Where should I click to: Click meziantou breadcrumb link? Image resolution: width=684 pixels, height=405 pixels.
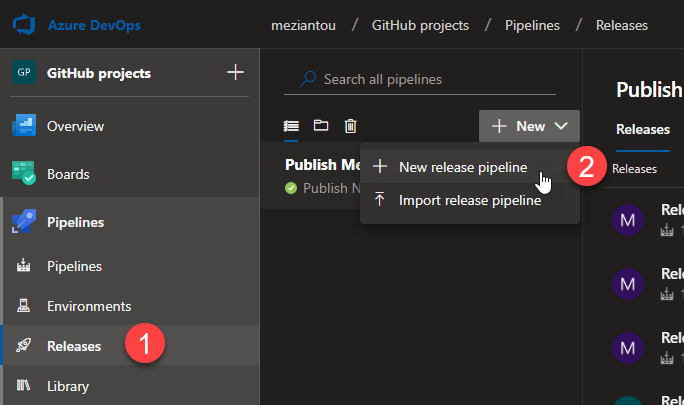(x=303, y=25)
